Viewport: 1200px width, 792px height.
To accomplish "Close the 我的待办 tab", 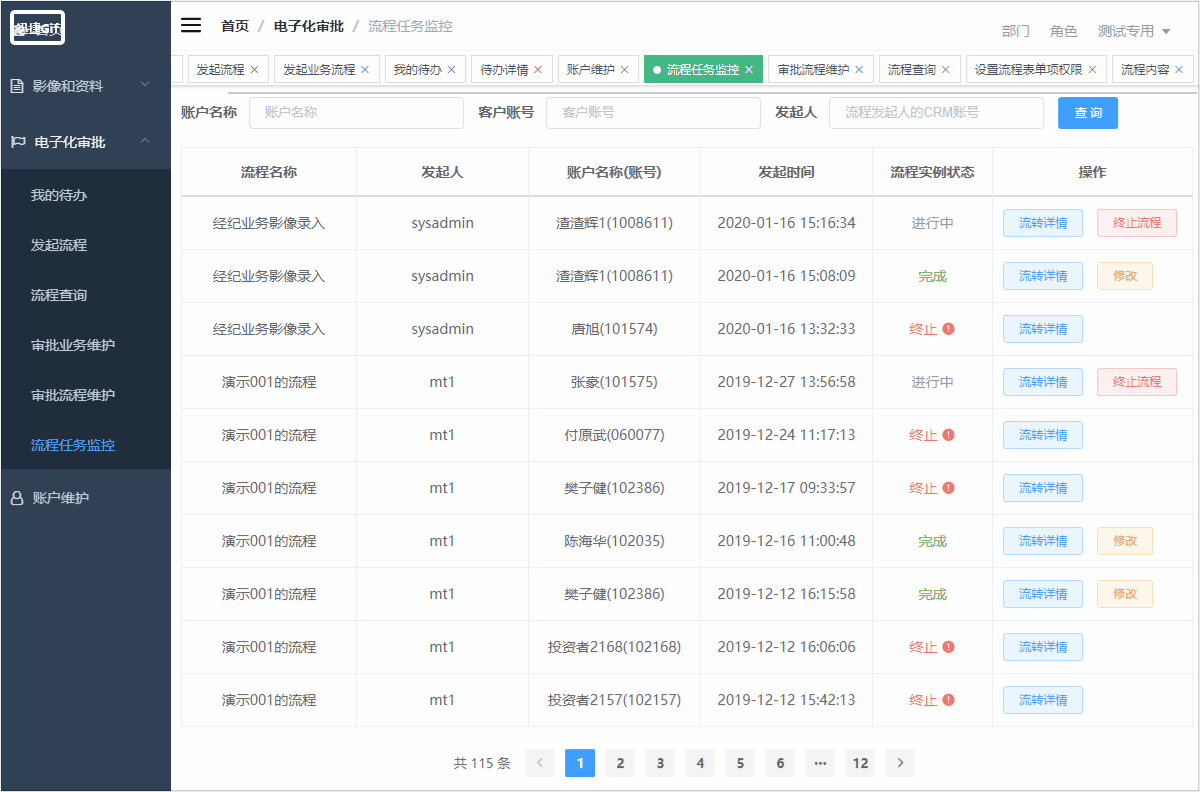I will pyautogui.click(x=451, y=70).
